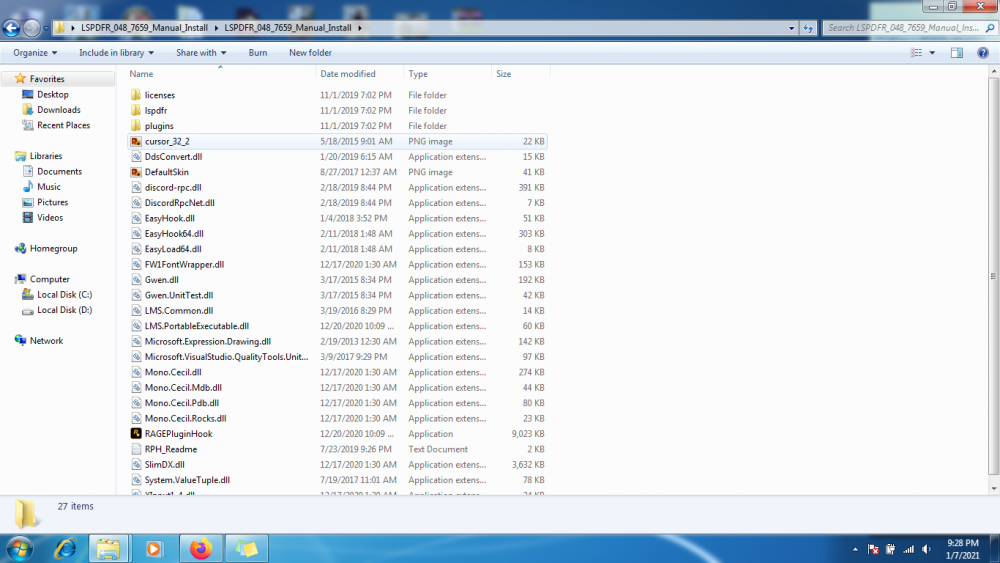This screenshot has width=1000, height=563.
Task: Select LMS.PortableExecutable.dll file
Action: pos(196,326)
